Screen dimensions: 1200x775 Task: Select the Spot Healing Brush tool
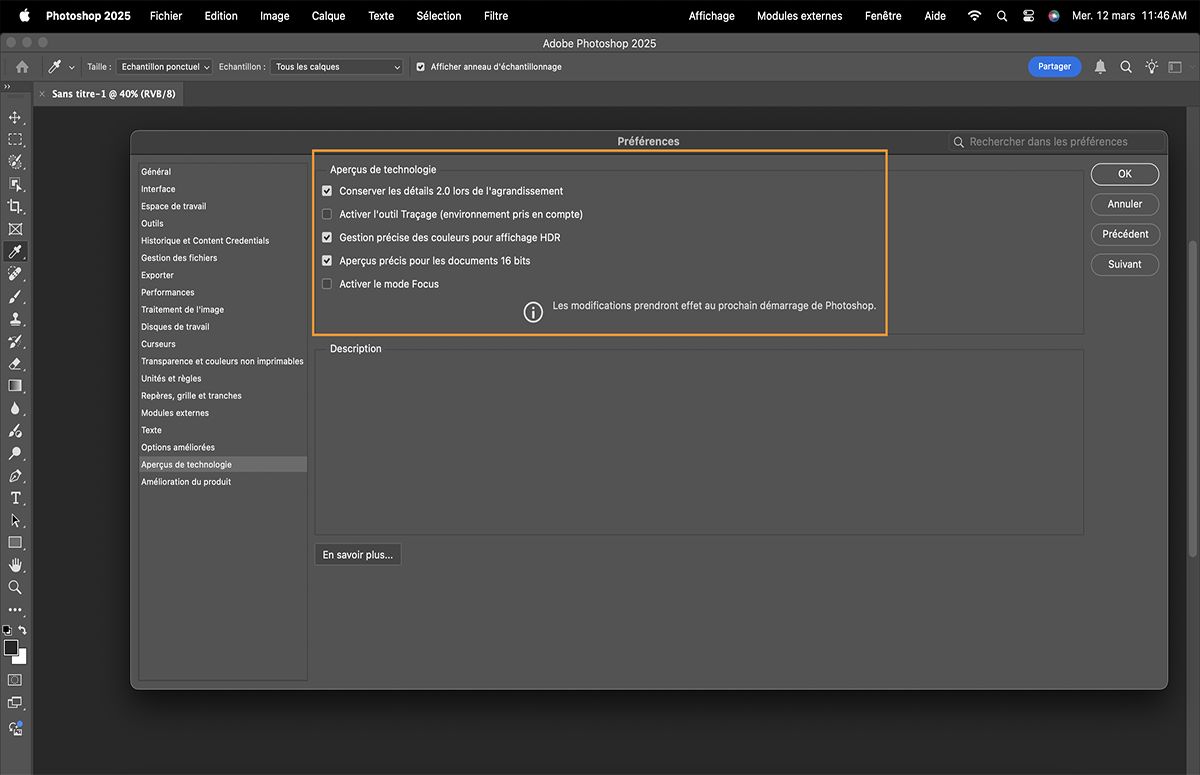pos(15,274)
